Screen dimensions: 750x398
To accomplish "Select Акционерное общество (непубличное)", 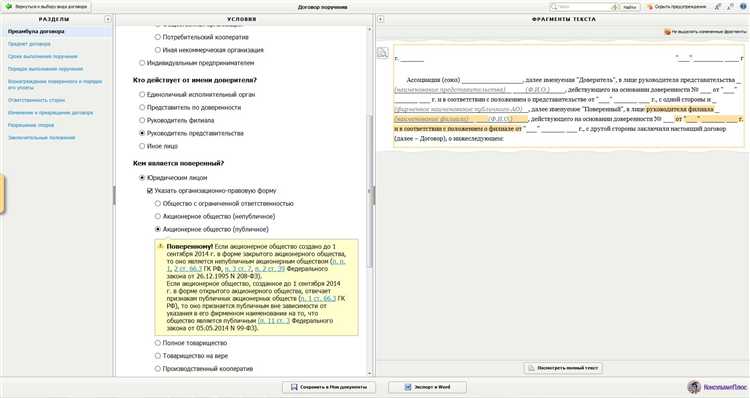I will [157, 216].
